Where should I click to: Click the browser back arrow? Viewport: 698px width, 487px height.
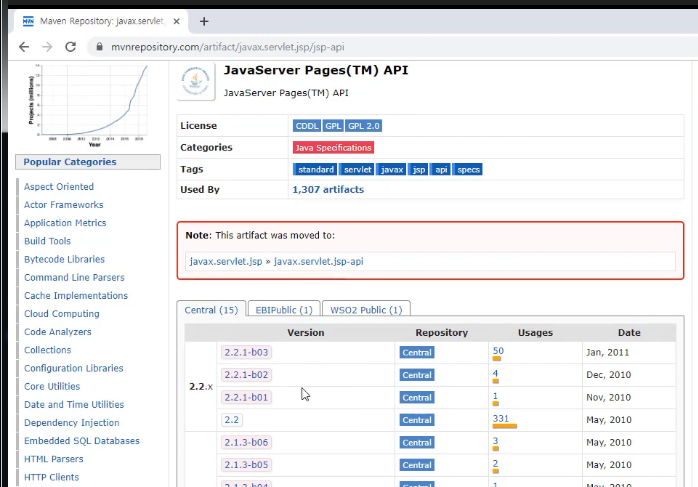click(x=24, y=47)
